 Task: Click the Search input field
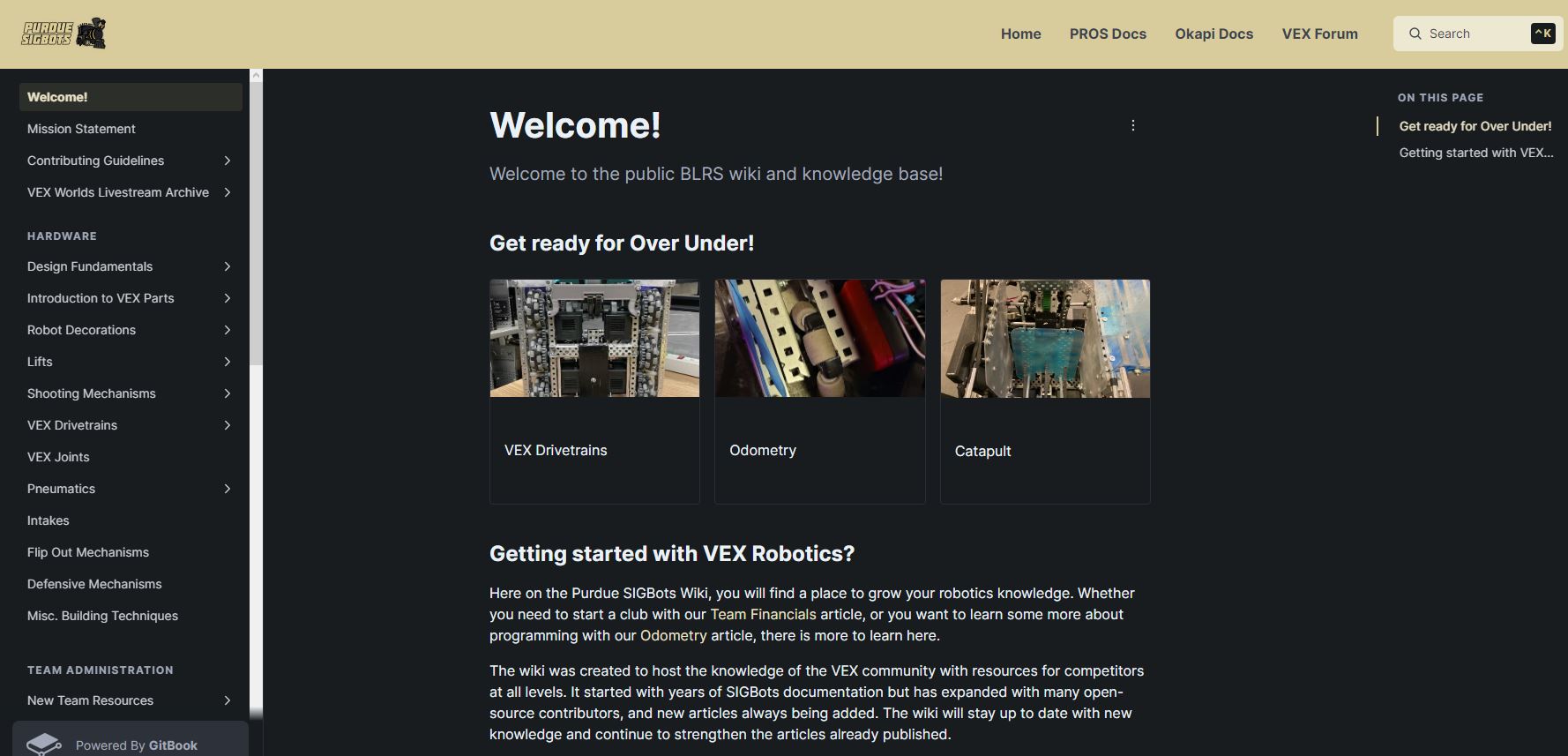tap(1478, 34)
